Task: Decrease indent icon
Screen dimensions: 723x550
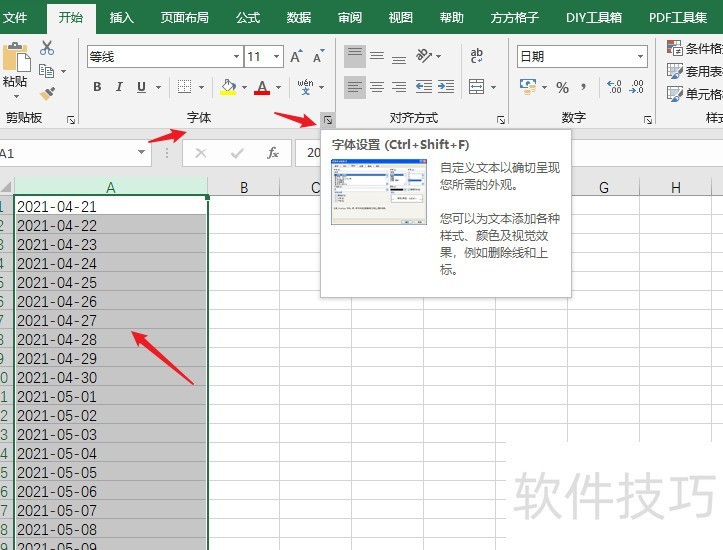Action: [424, 87]
